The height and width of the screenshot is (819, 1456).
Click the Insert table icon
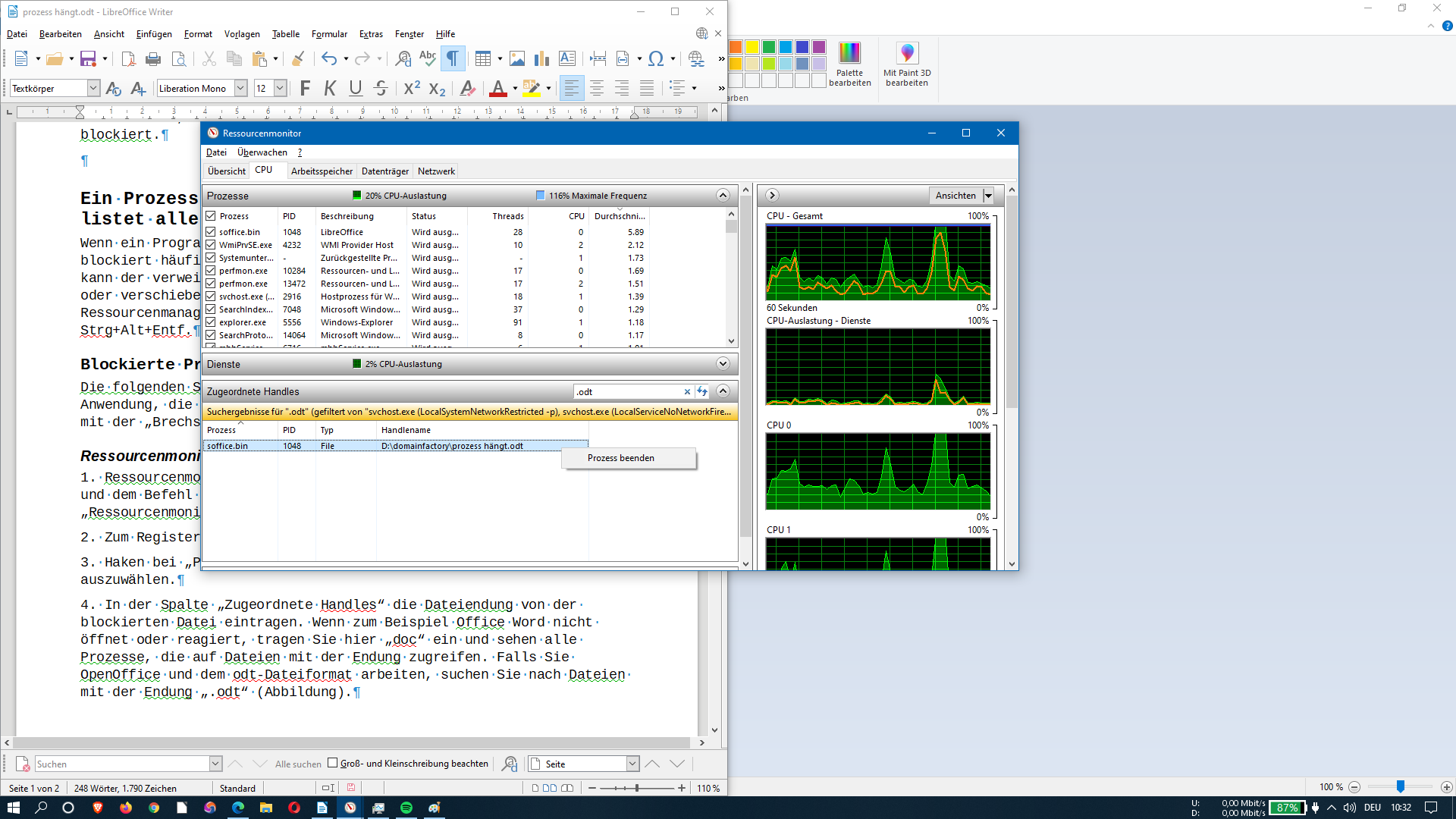click(483, 58)
